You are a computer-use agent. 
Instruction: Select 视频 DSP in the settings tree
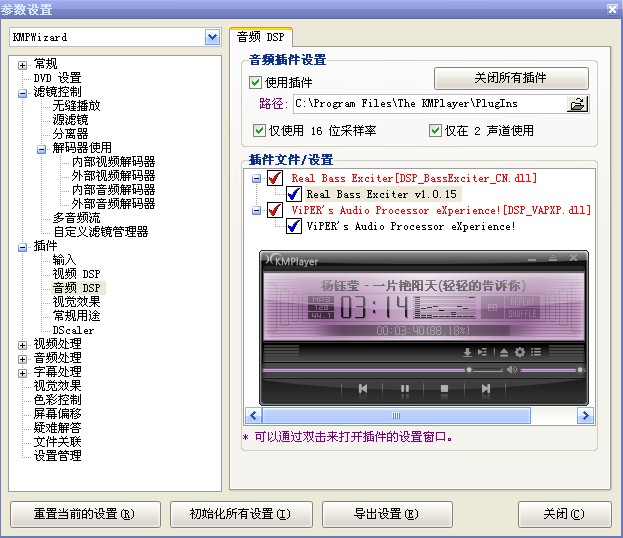point(77,274)
